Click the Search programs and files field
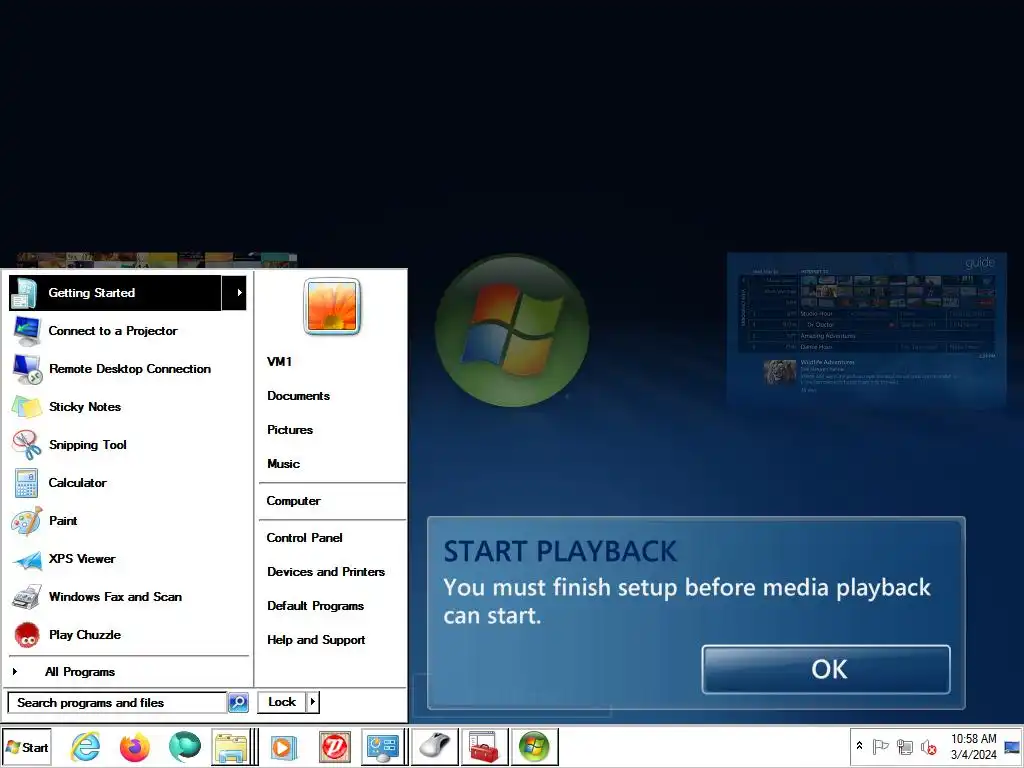Screen dimensions: 1024x768 pos(117,703)
